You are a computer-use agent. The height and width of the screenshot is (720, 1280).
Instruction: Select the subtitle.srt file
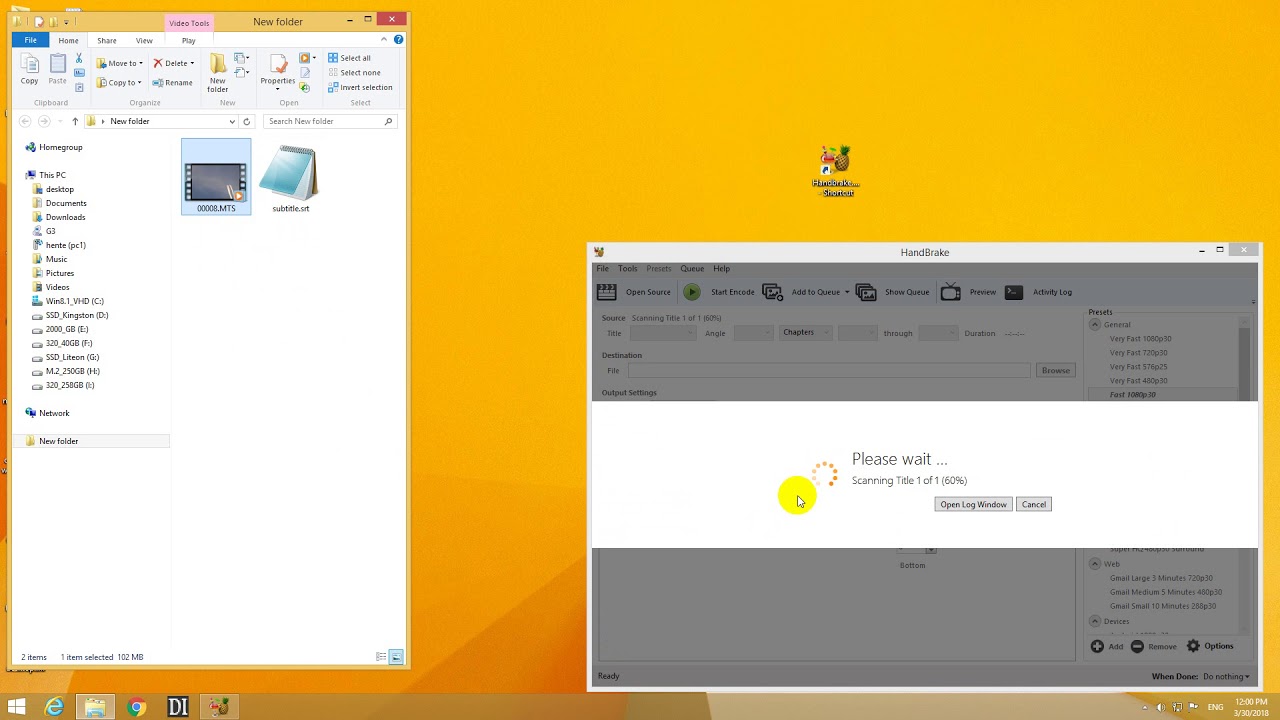pyautogui.click(x=291, y=179)
